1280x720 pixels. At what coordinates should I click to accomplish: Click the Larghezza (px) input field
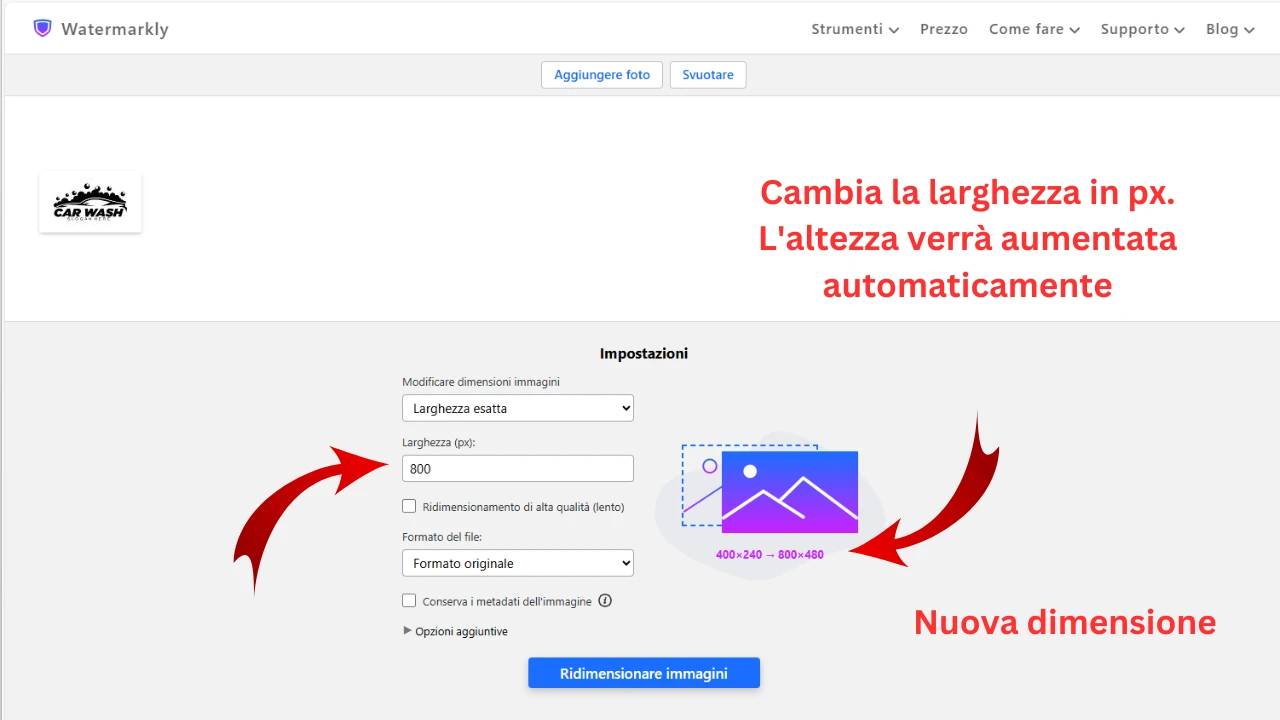click(x=518, y=468)
